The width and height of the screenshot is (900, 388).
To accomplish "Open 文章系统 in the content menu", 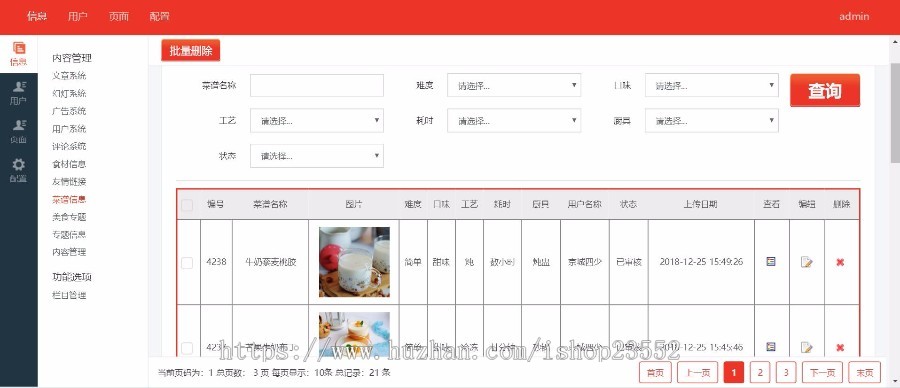I will 69,75.
